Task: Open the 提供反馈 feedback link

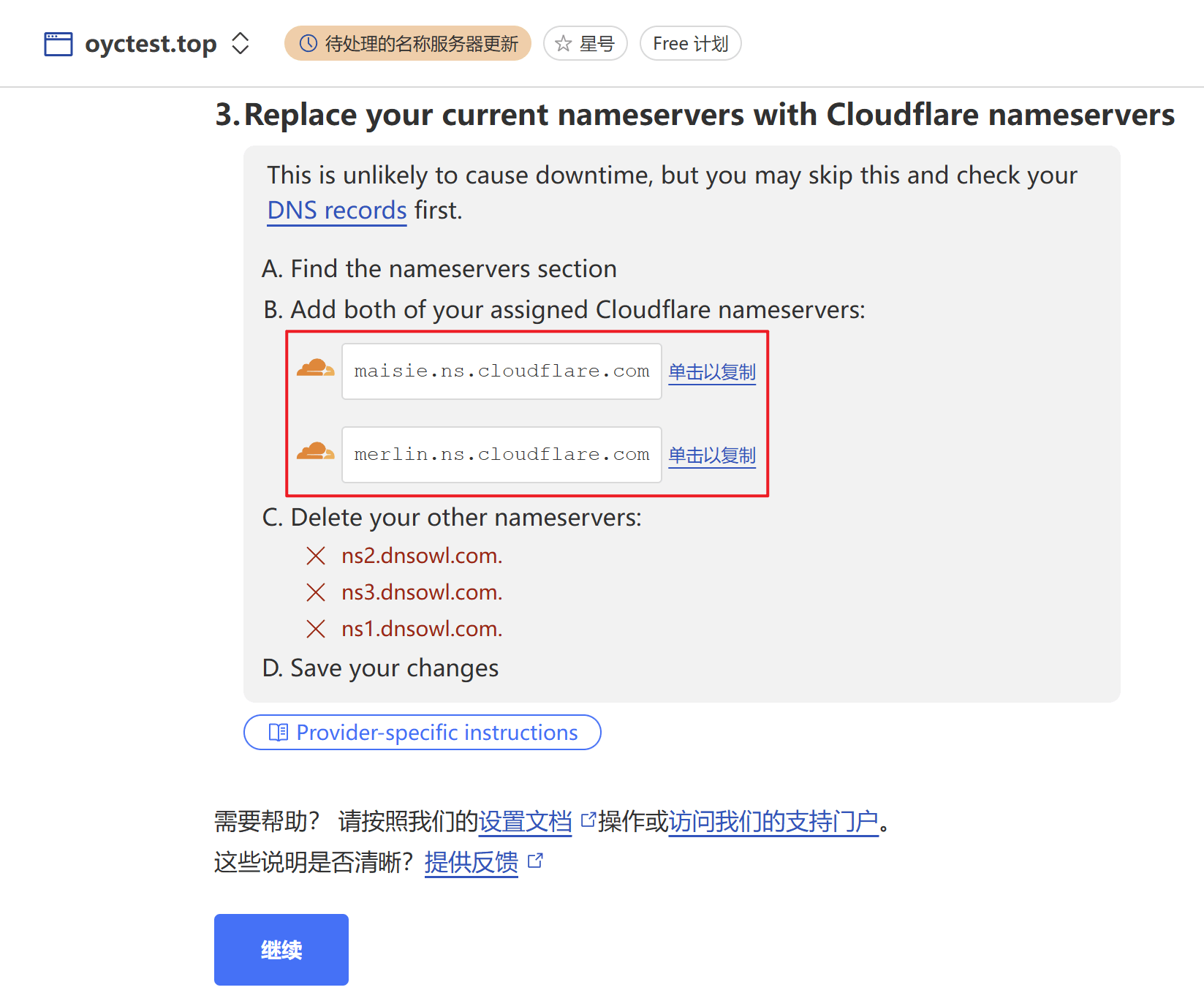Action: pos(472,863)
